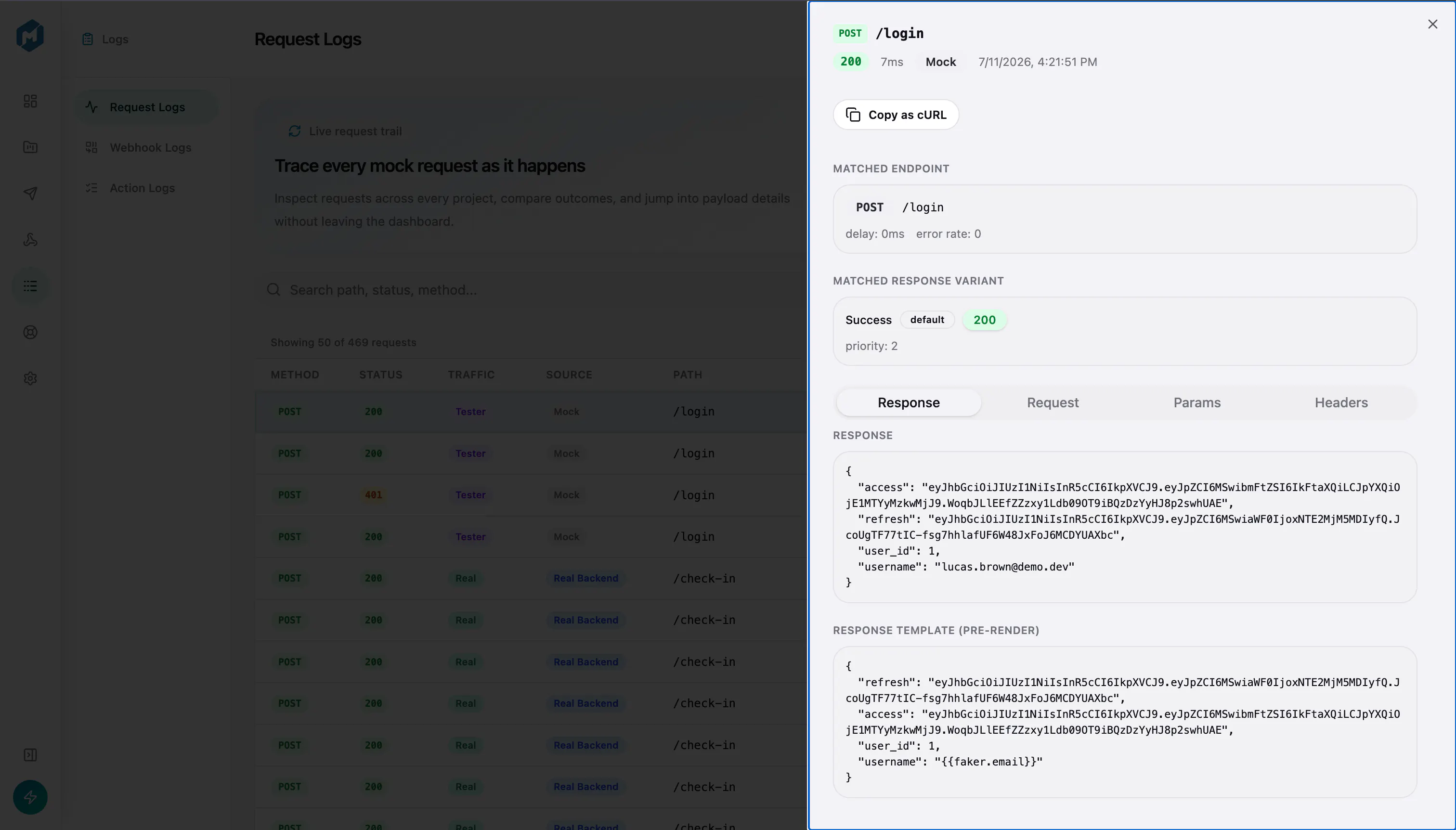Open Request Logs in the side menu

click(x=146, y=106)
